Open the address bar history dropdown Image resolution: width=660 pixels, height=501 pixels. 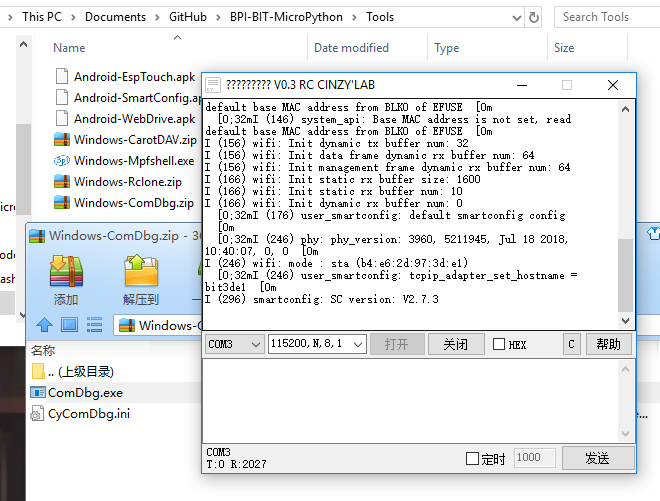pos(512,17)
